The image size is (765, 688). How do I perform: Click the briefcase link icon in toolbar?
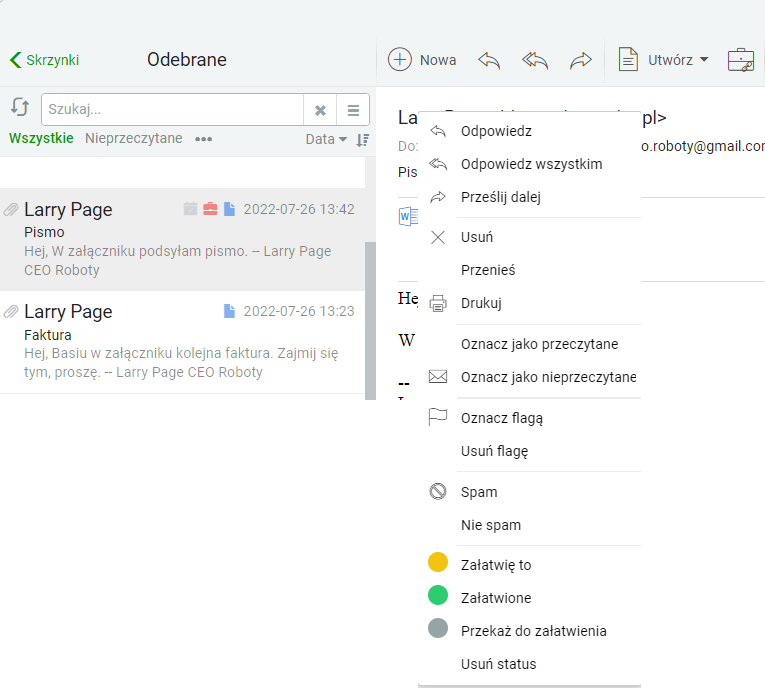pos(741,60)
